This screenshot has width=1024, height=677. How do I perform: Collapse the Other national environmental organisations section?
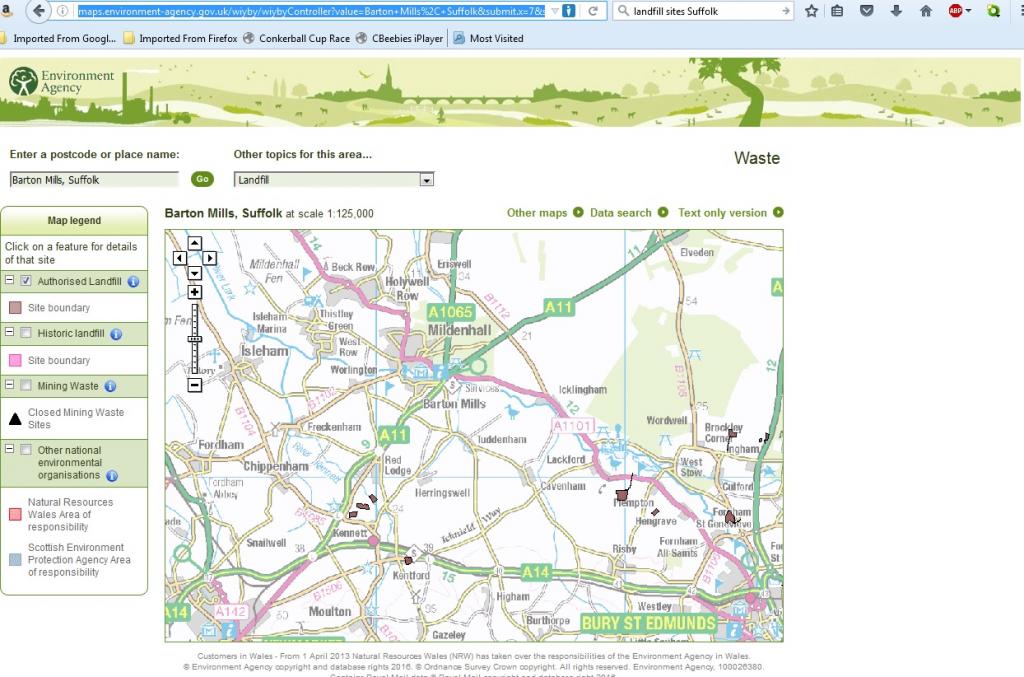tap(10, 451)
